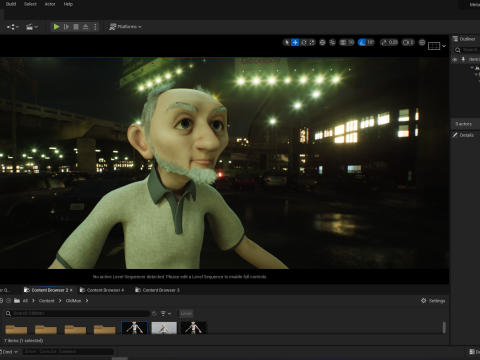Open the content filter dropdown

pos(166,313)
